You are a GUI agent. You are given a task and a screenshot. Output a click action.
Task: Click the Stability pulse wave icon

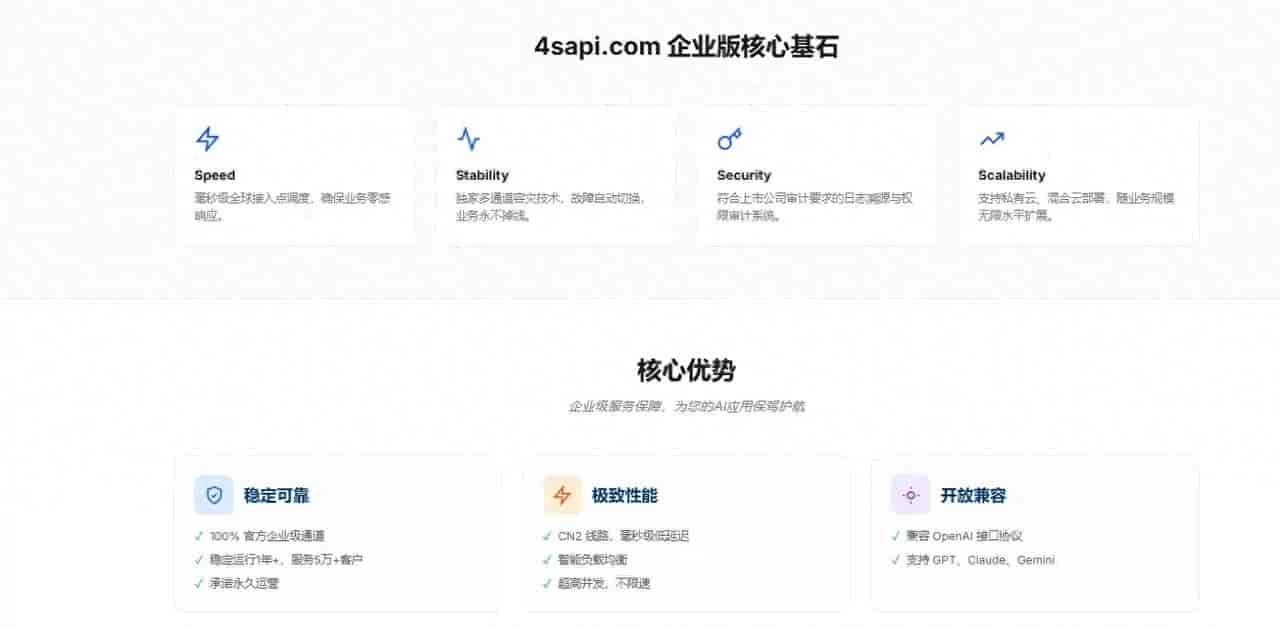click(x=468, y=139)
